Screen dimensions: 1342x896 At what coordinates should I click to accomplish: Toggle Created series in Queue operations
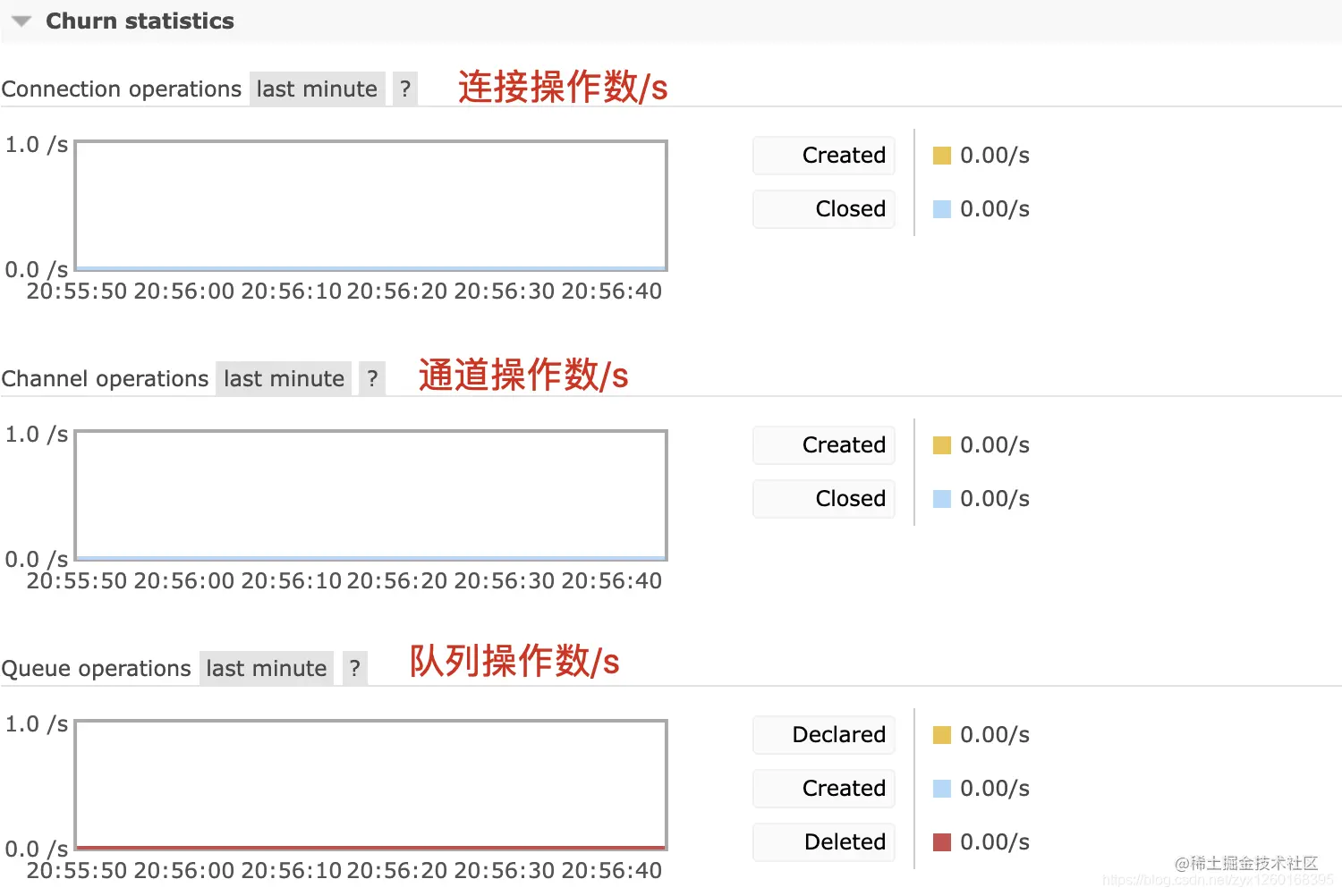click(824, 789)
